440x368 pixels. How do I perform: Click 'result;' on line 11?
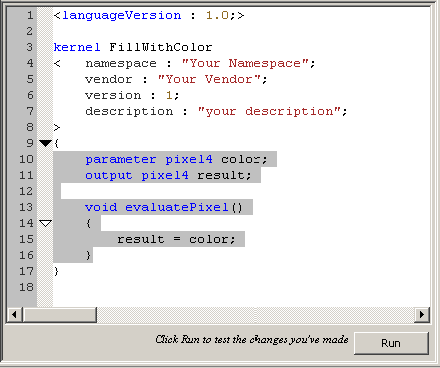224,175
